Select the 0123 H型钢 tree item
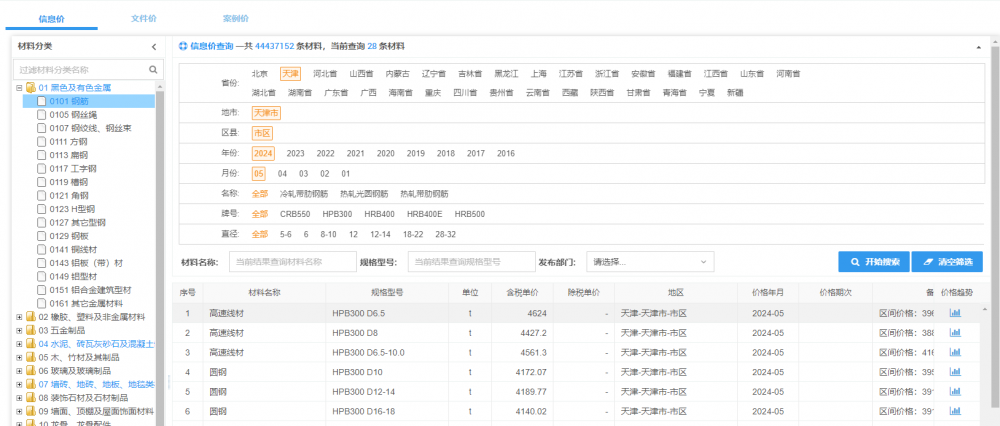This screenshot has height=426, width=1000. click(x=72, y=209)
